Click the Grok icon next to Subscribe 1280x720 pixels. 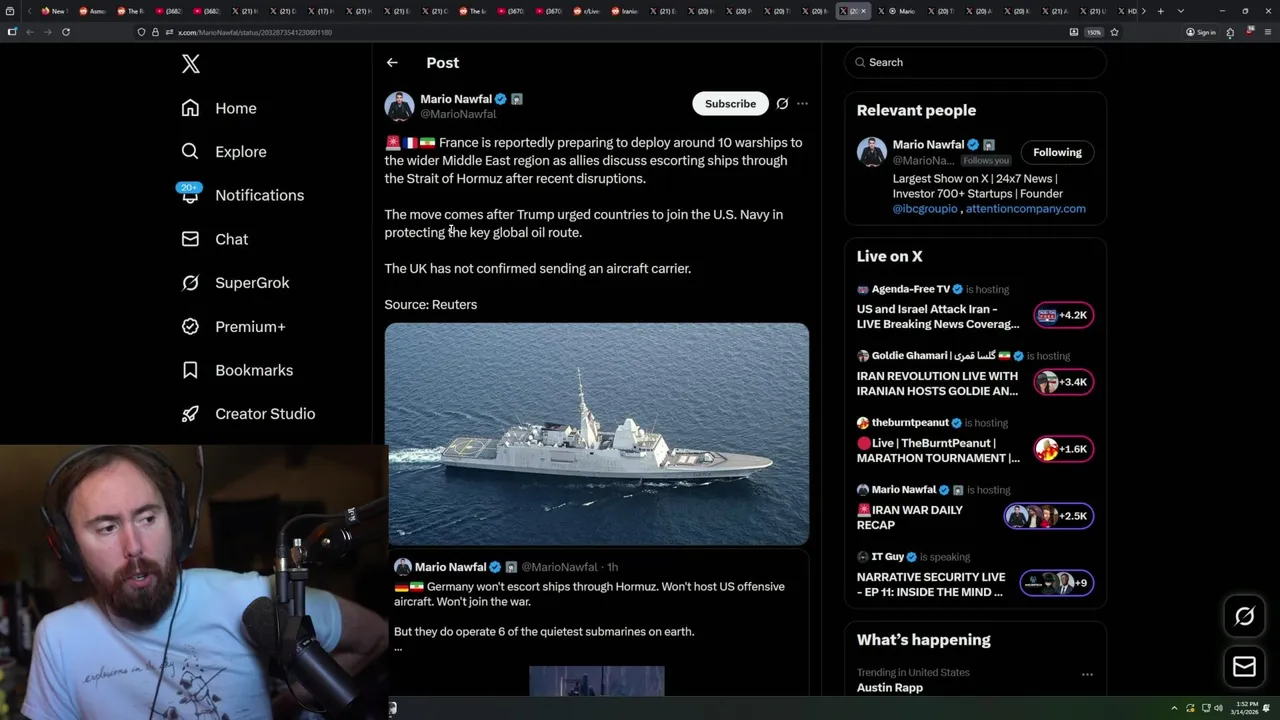[782, 104]
